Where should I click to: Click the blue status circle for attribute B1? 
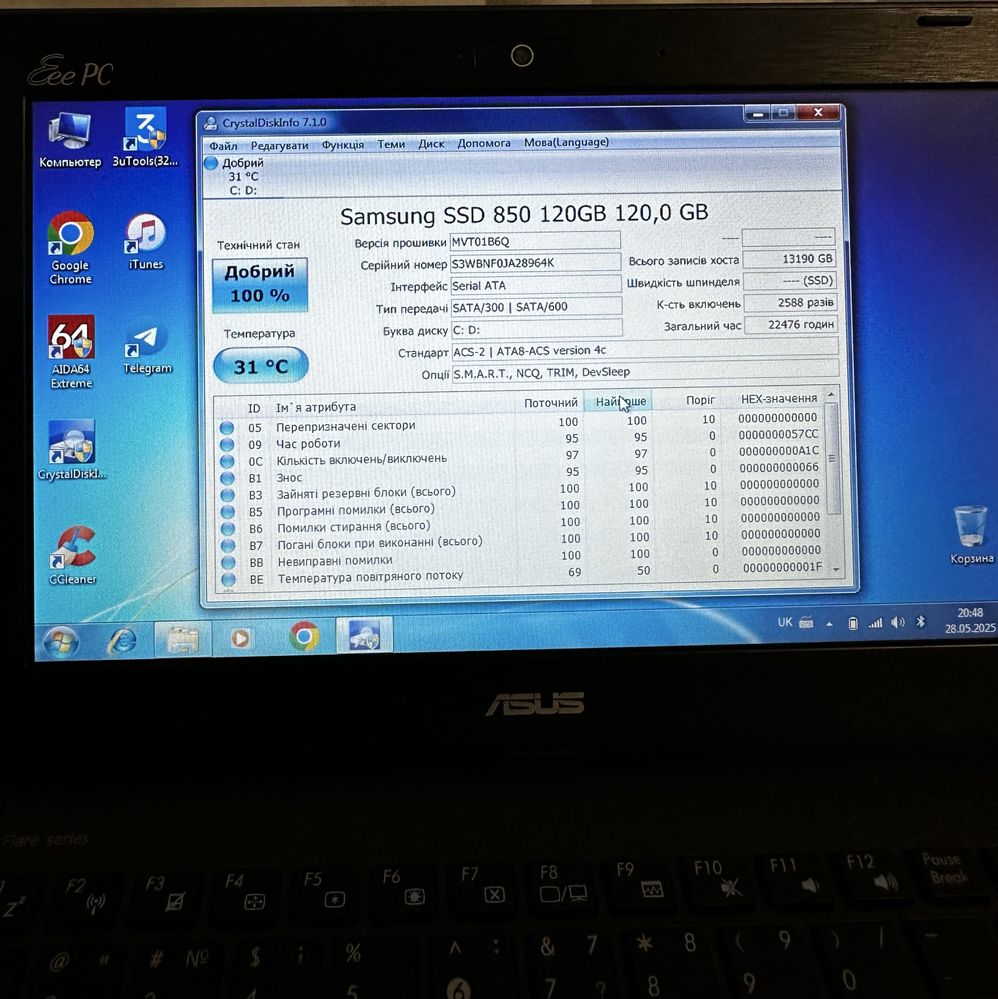click(x=228, y=478)
